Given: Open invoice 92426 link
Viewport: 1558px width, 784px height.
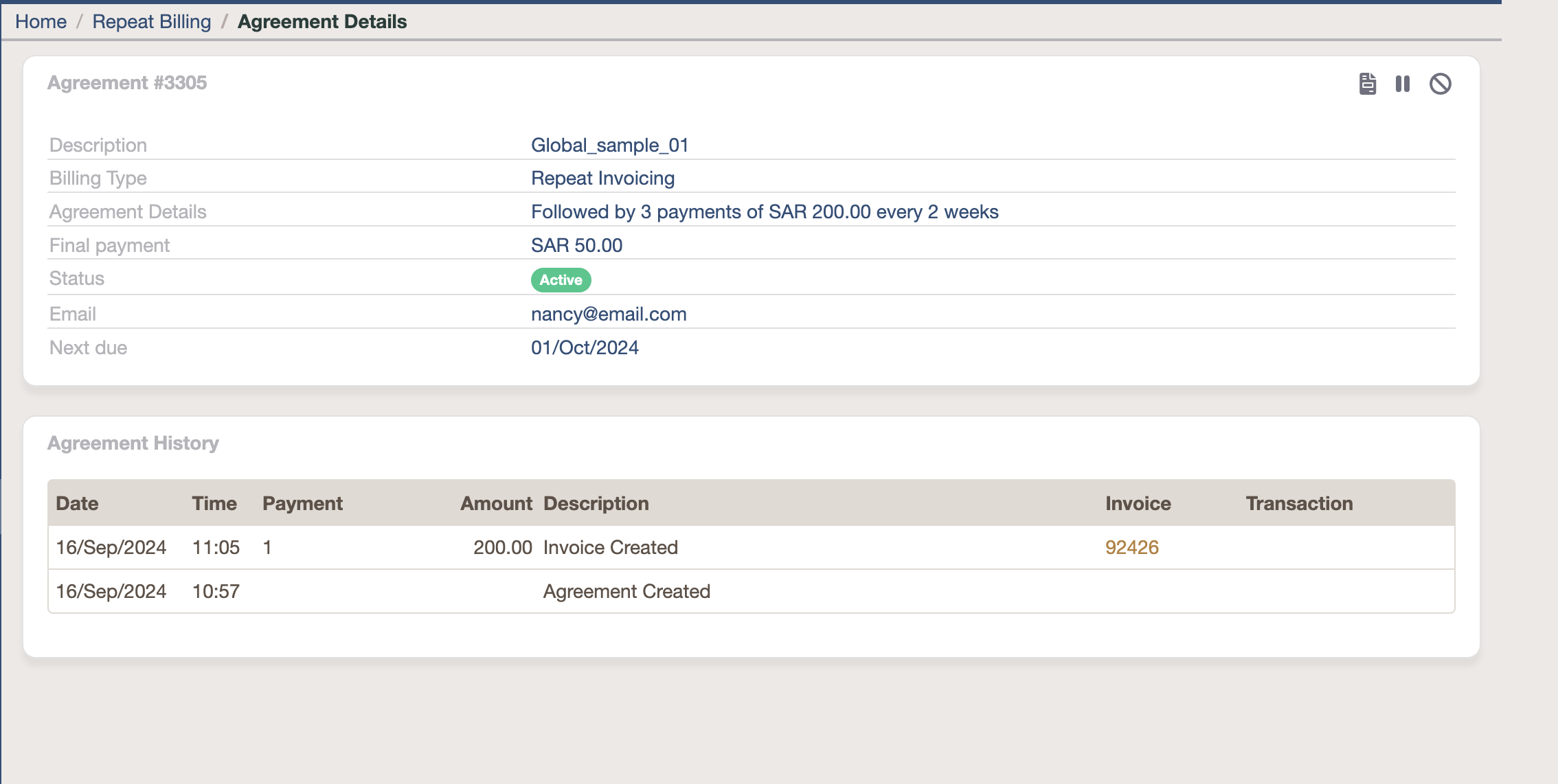Looking at the screenshot, I should pos(1131,547).
